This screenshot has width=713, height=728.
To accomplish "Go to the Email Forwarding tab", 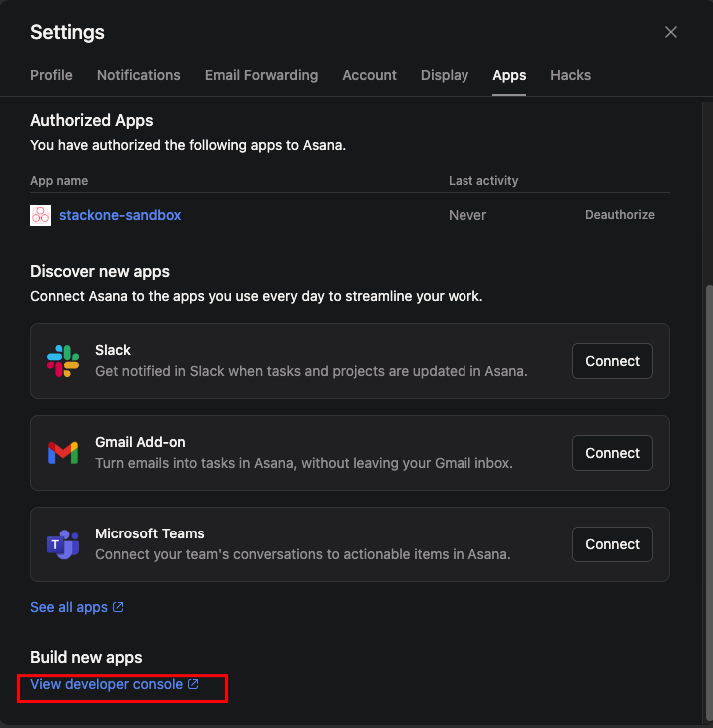I will [261, 75].
